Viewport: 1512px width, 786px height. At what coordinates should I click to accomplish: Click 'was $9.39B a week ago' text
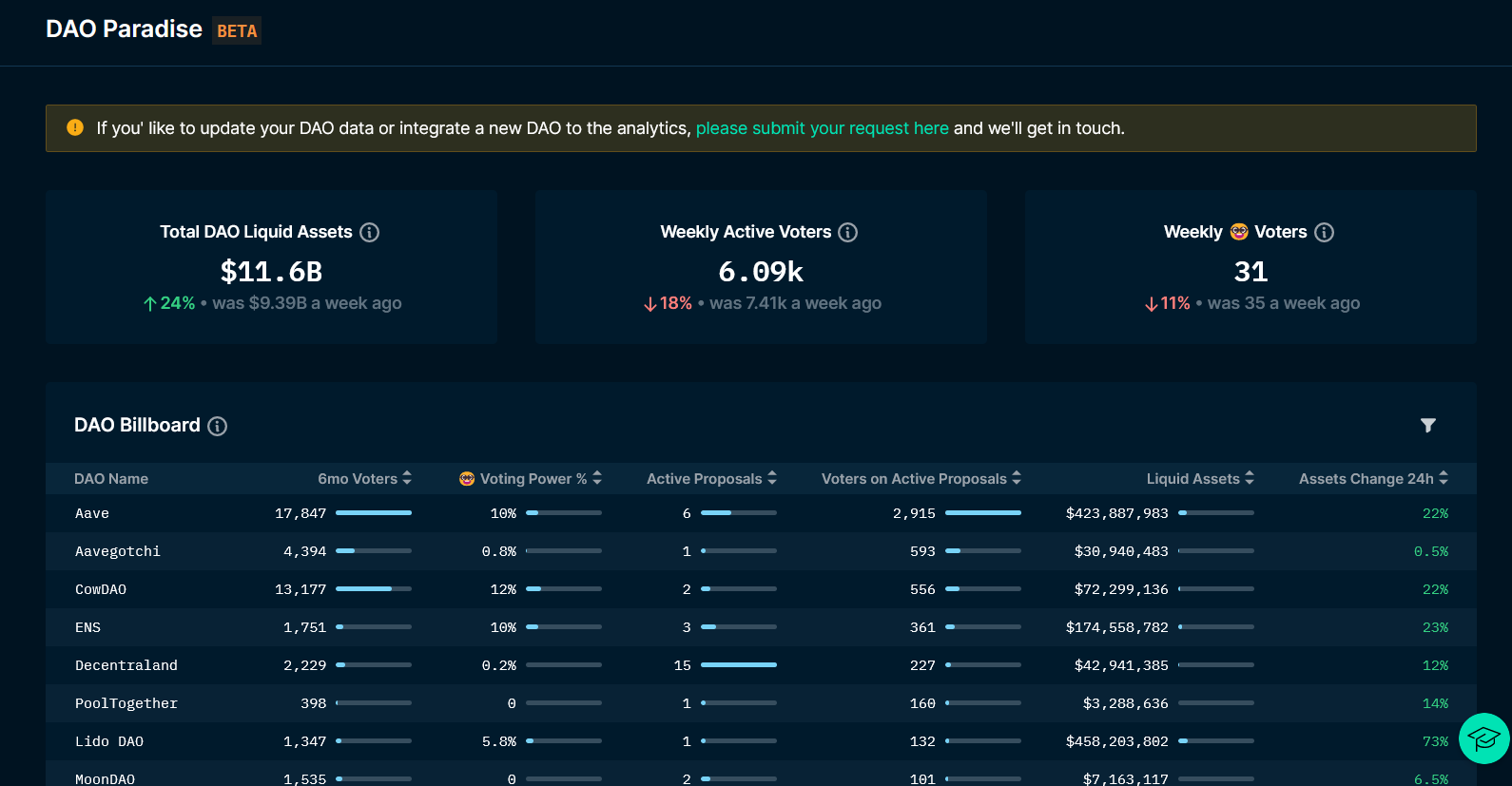coord(307,303)
